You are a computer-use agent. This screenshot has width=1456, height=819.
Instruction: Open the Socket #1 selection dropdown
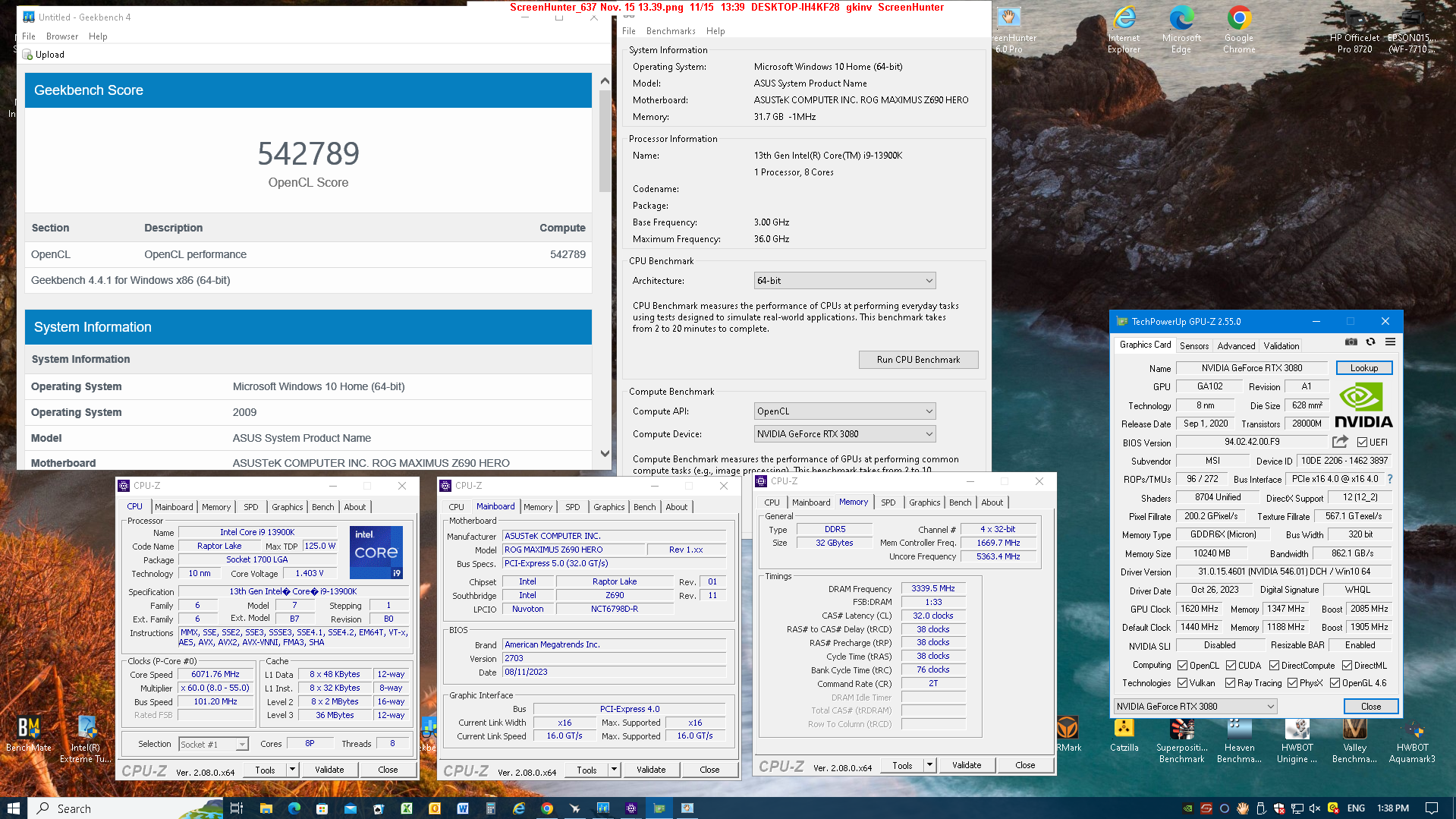click(213, 745)
